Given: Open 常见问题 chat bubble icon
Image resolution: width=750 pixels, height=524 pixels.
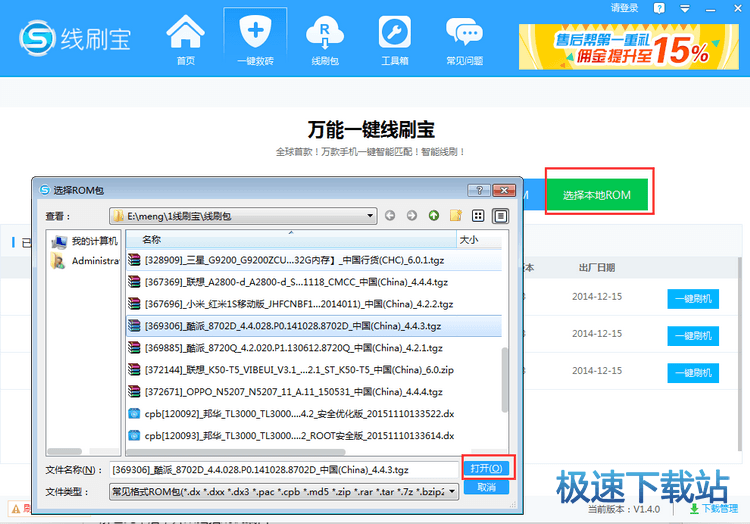Looking at the screenshot, I should (x=464, y=40).
